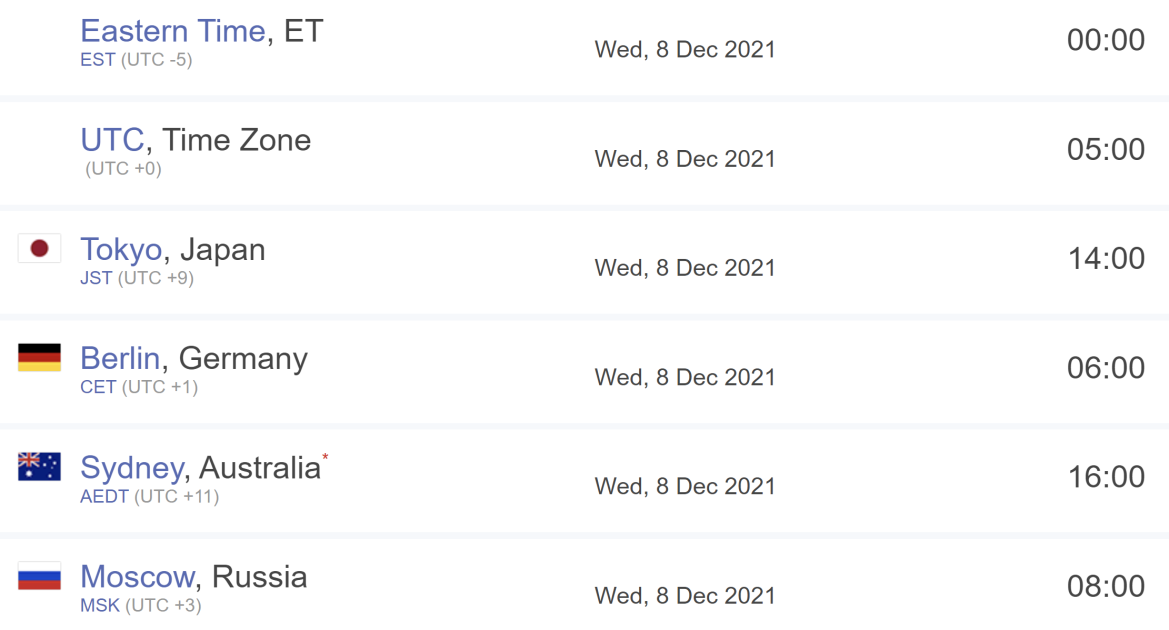The width and height of the screenshot is (1169, 630).
Task: Click the red asterisk next to Australia
Action: 325,456
